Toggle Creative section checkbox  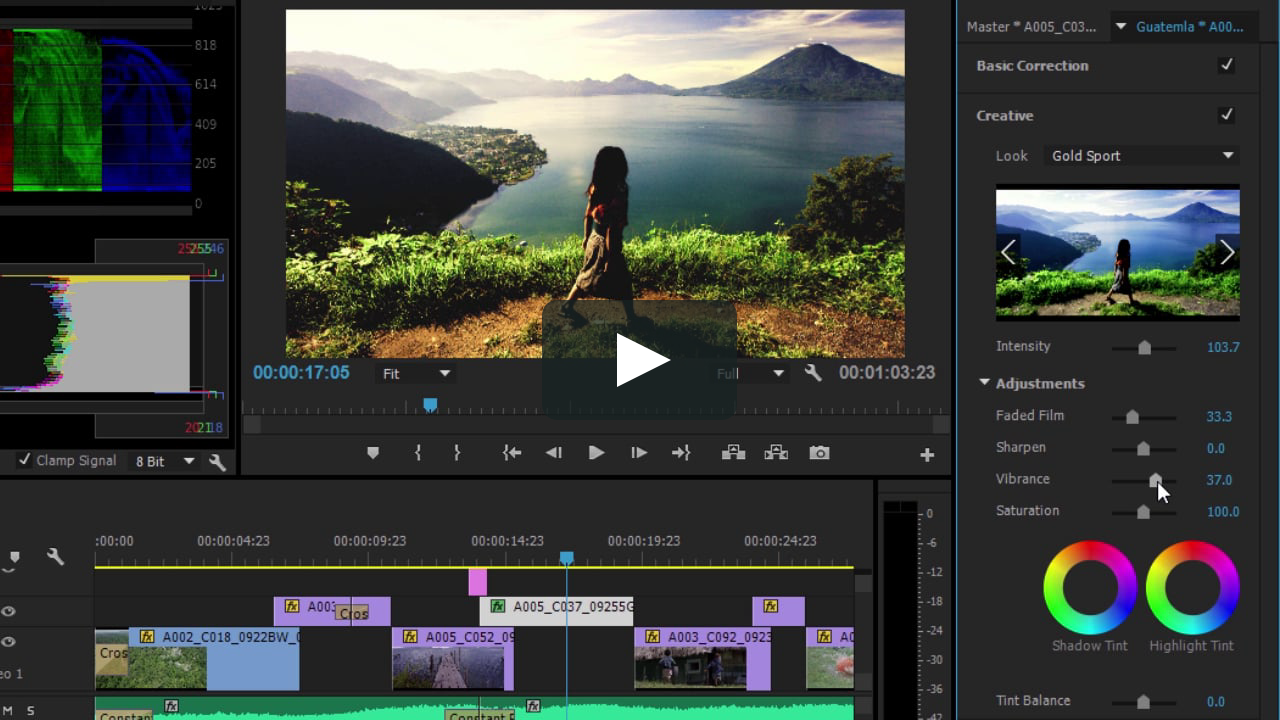pos(1226,115)
